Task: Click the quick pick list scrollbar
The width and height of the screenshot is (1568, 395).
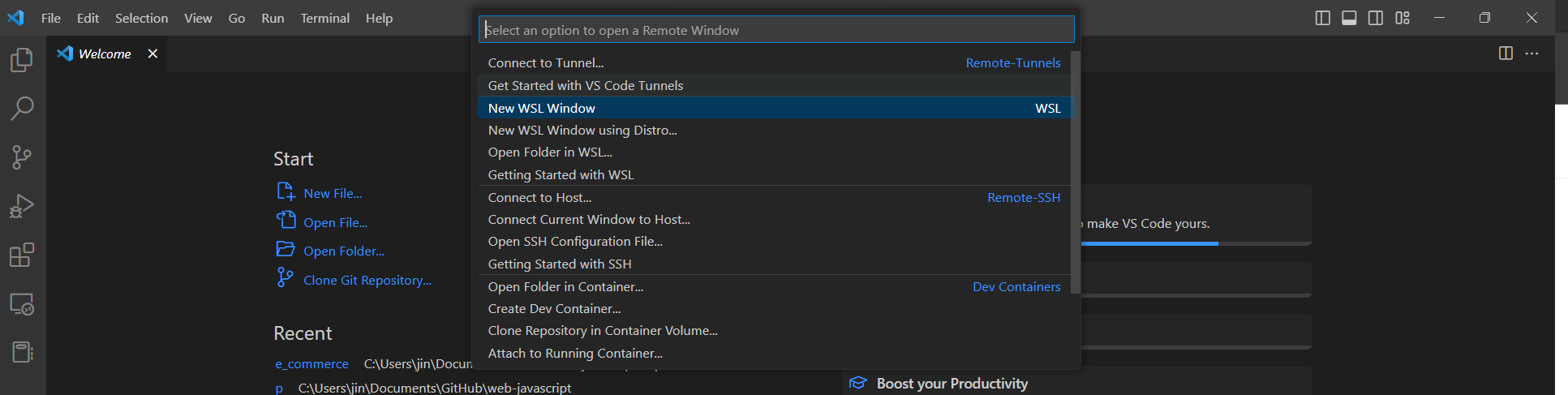Action: pyautogui.click(x=1076, y=172)
